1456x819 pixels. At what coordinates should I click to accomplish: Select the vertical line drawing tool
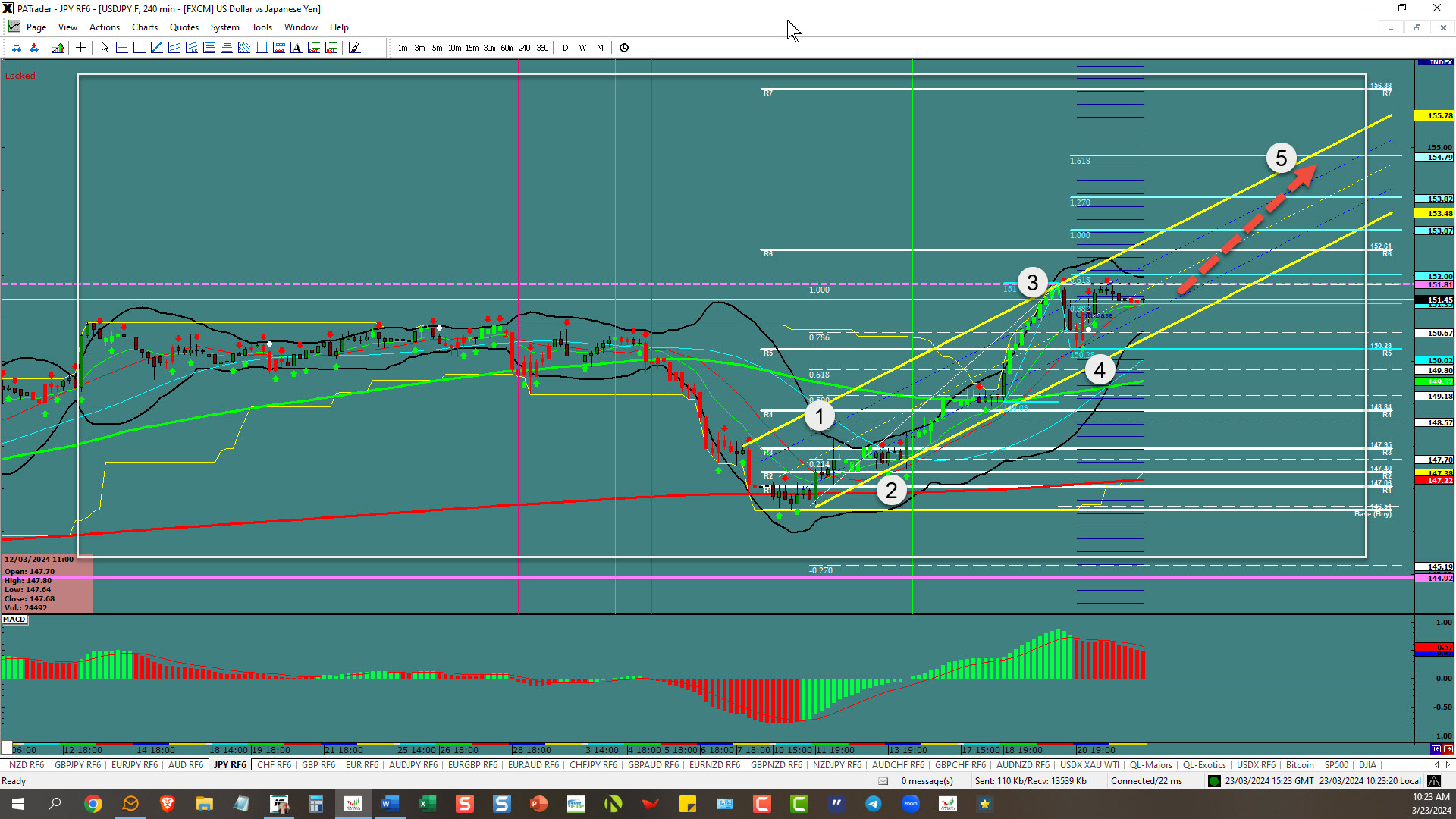(x=140, y=48)
